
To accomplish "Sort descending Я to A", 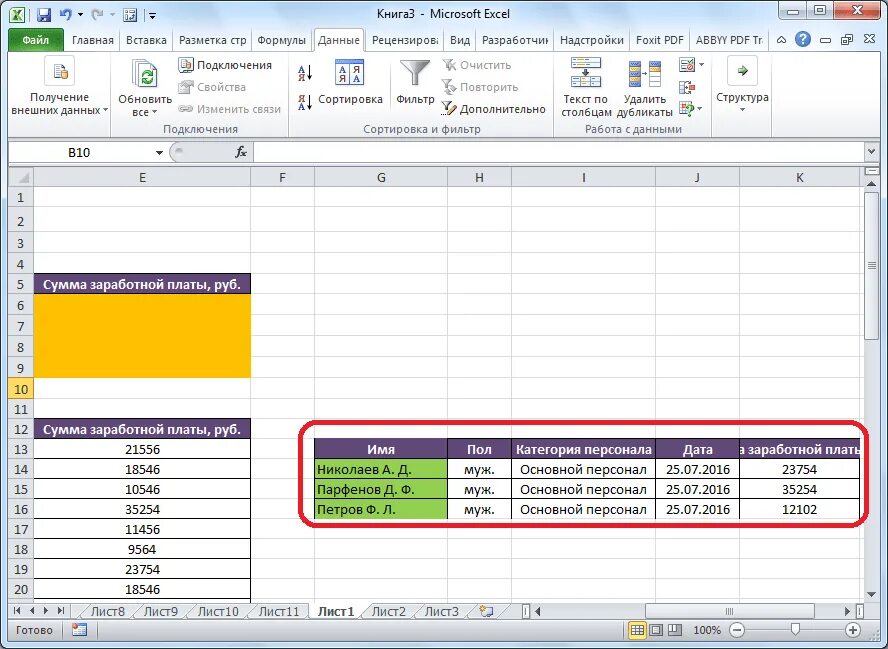I will point(305,103).
